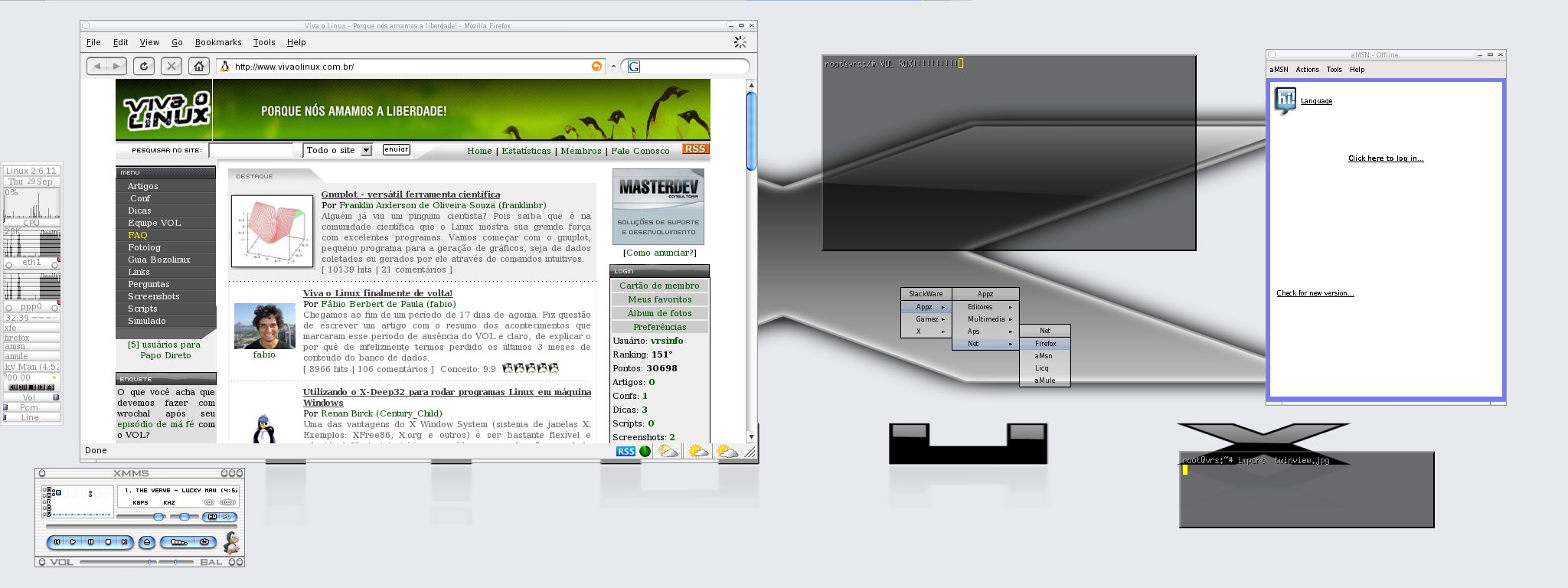
Task: Toggle repeat mode in XMMS
Action: [204, 542]
